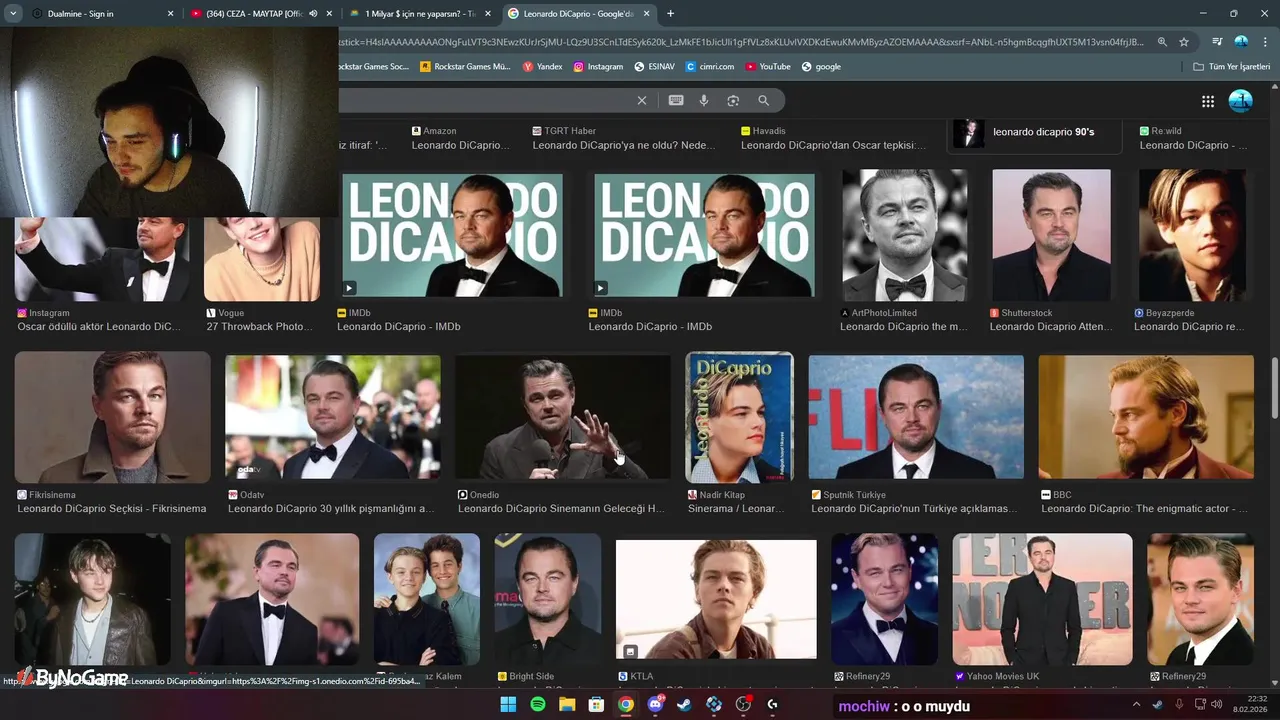1280x720 pixels.
Task: Expand the system tray hidden icons chevron
Action: [x=1136, y=704]
